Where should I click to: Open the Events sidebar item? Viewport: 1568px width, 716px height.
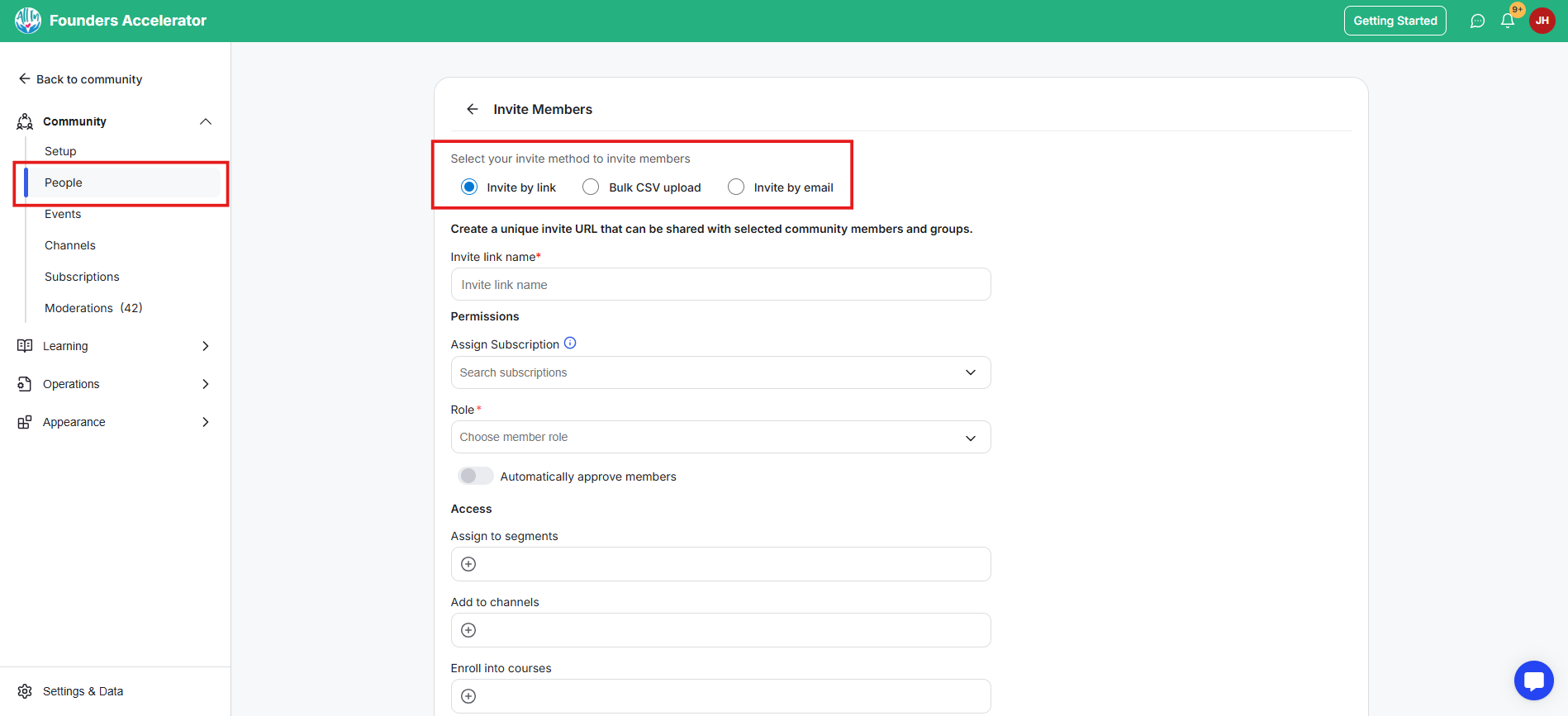tap(63, 214)
